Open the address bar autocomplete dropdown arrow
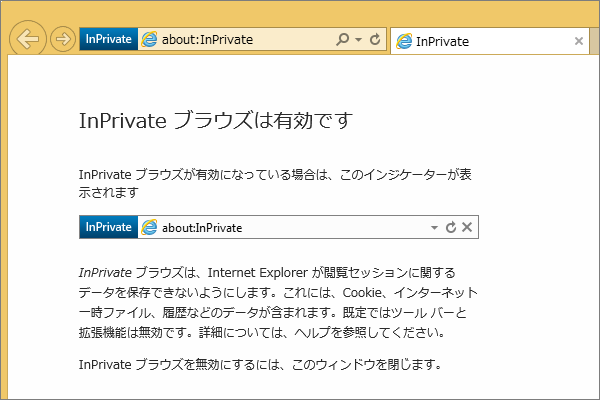This screenshot has width=600, height=400. tap(358, 39)
